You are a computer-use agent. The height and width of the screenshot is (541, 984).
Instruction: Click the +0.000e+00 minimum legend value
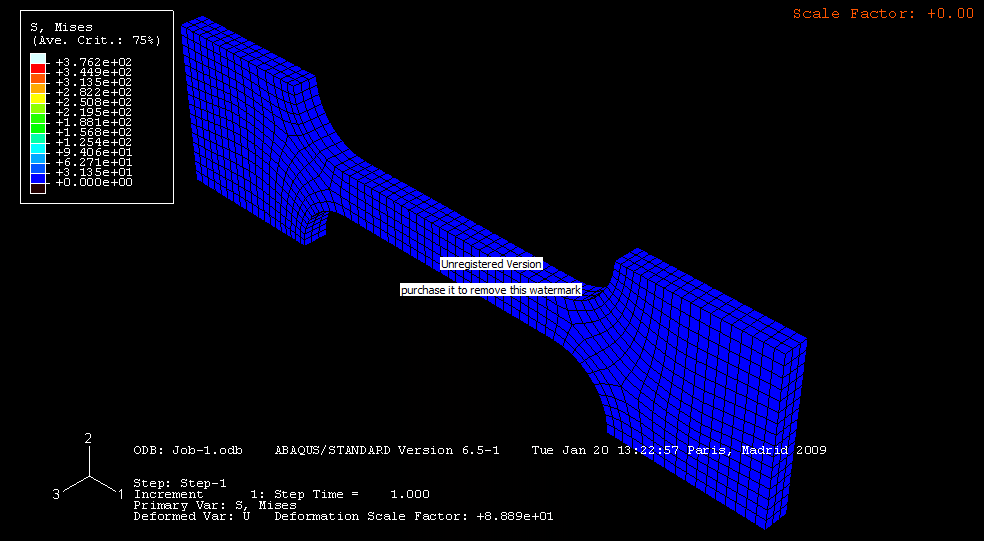point(93,182)
